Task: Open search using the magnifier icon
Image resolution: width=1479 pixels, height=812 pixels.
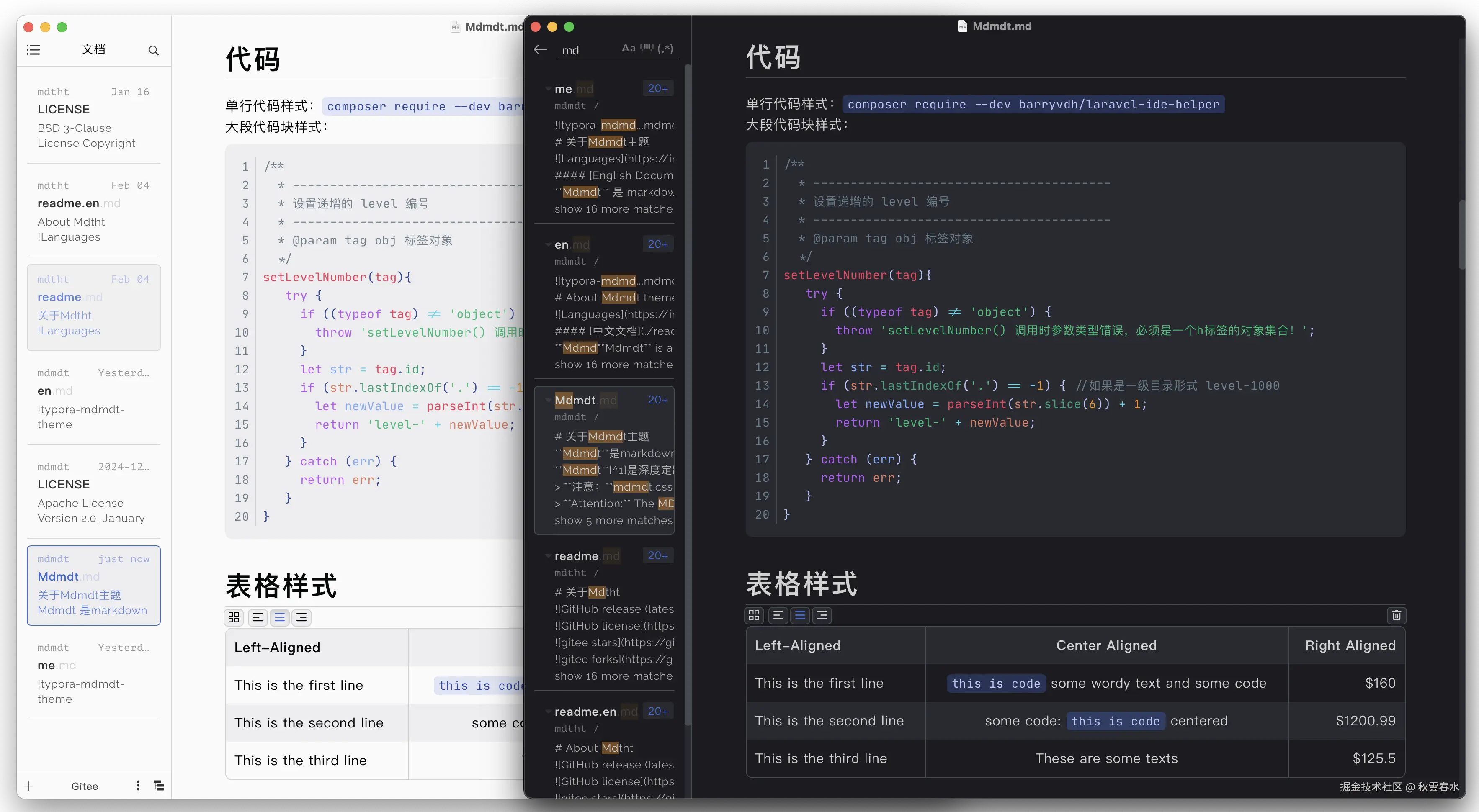Action: tap(153, 51)
